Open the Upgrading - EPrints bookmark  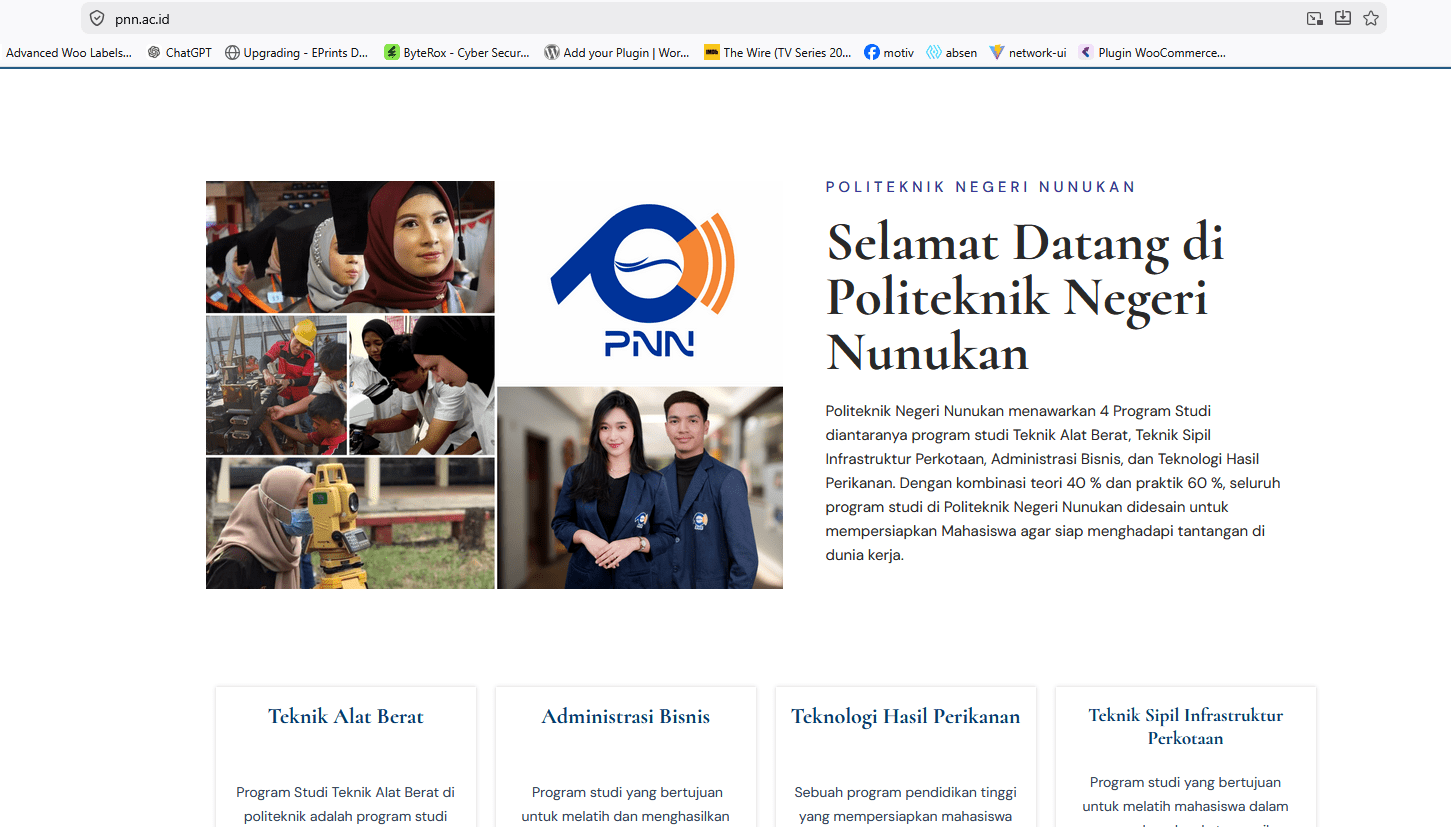(x=297, y=52)
